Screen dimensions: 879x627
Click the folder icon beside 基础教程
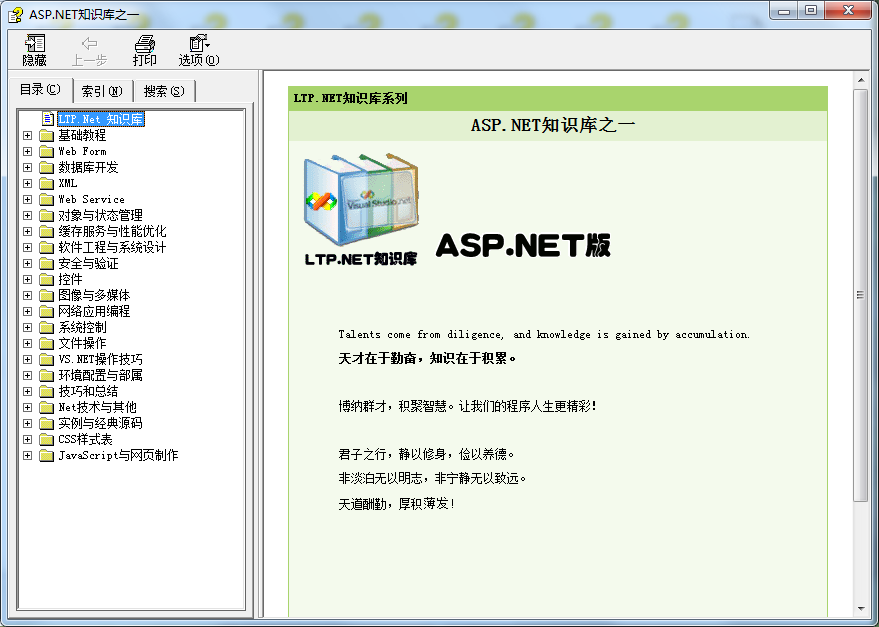click(46, 135)
